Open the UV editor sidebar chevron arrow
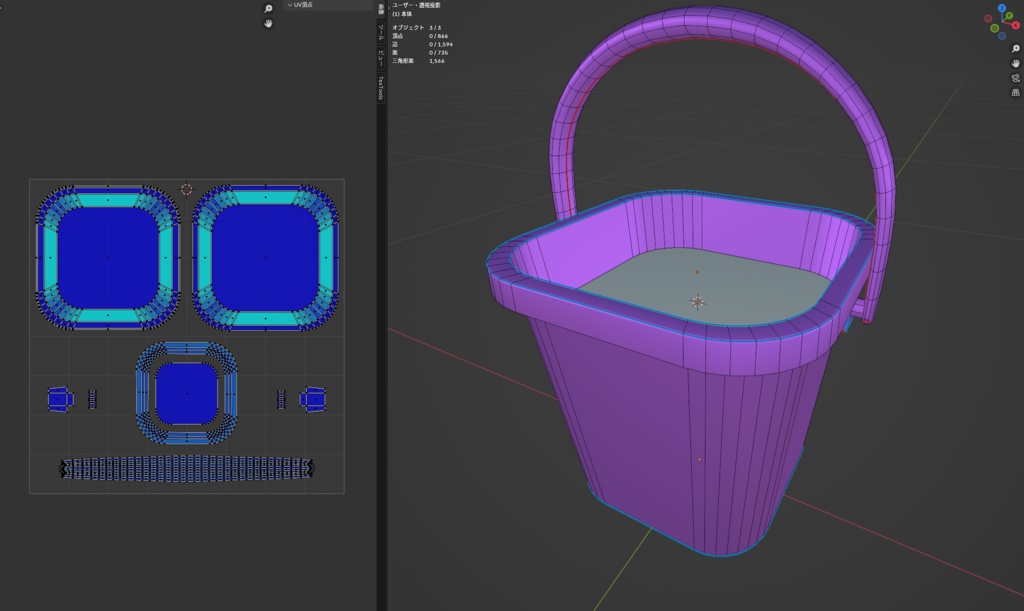This screenshot has height=611, width=1024. pos(388,7)
